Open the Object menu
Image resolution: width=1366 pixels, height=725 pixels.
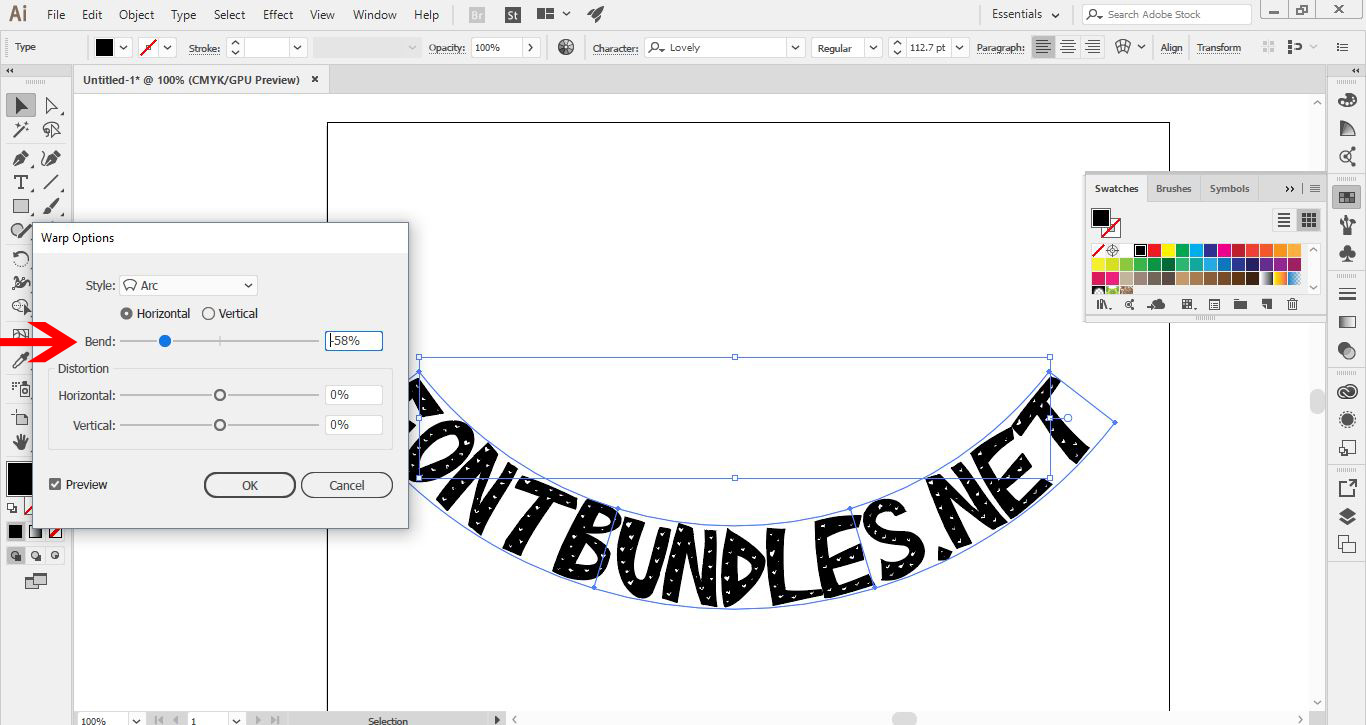tap(136, 15)
